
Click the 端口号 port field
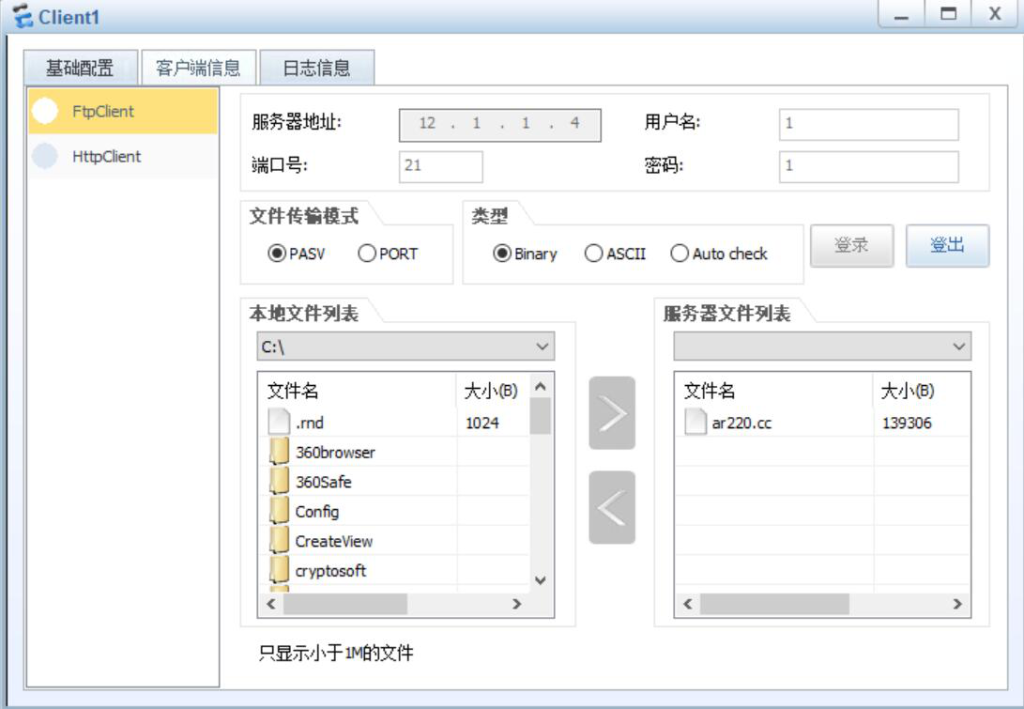[441, 166]
